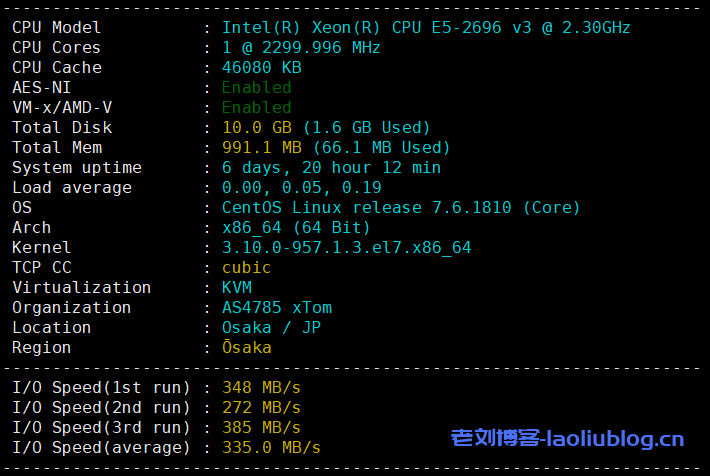The height and width of the screenshot is (476, 710).
Task: Click the CentOS Linux release text
Action: click(400, 207)
